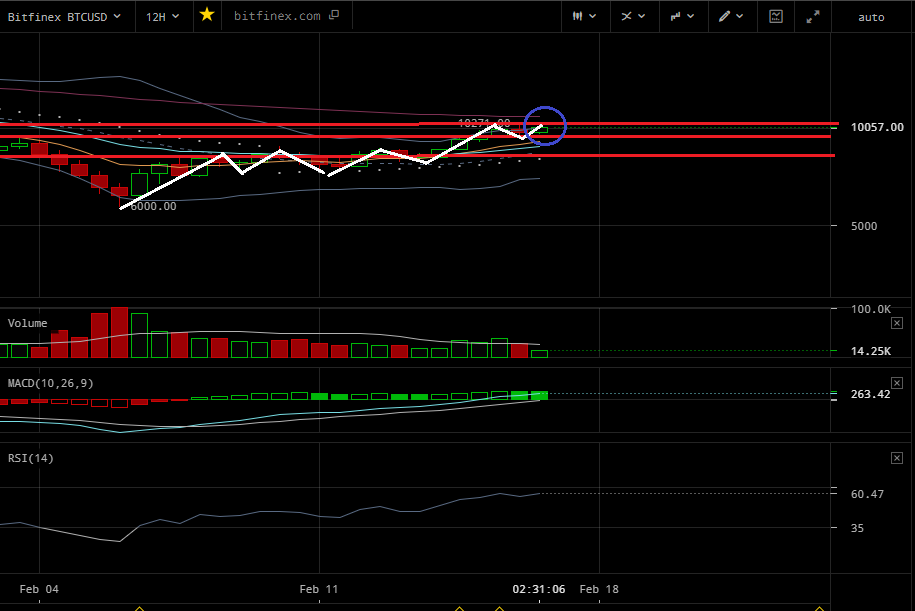Toggle the auto scale button
Image resolution: width=915 pixels, height=611 pixels.
(871, 18)
